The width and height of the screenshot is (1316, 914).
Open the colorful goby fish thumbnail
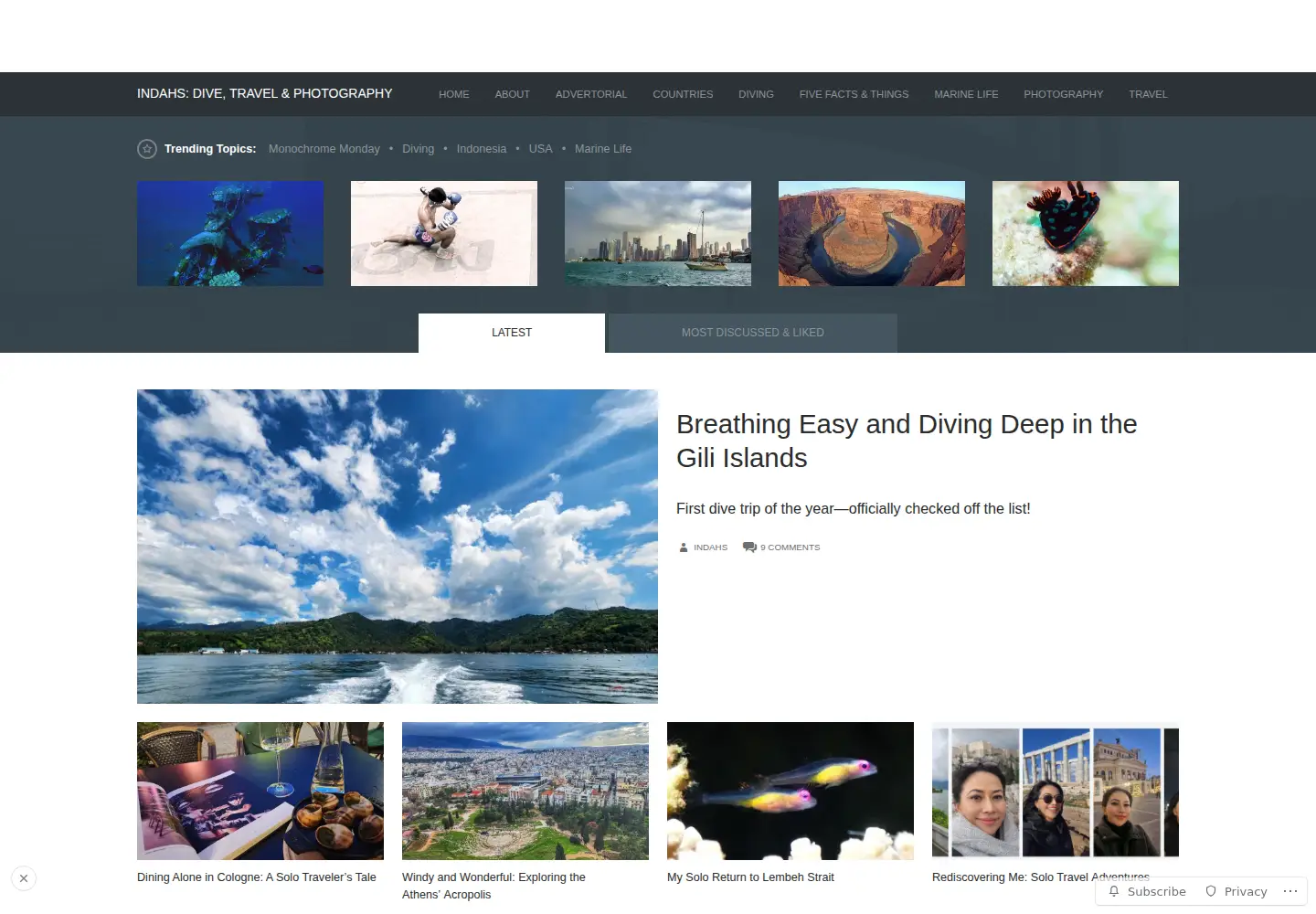click(791, 791)
